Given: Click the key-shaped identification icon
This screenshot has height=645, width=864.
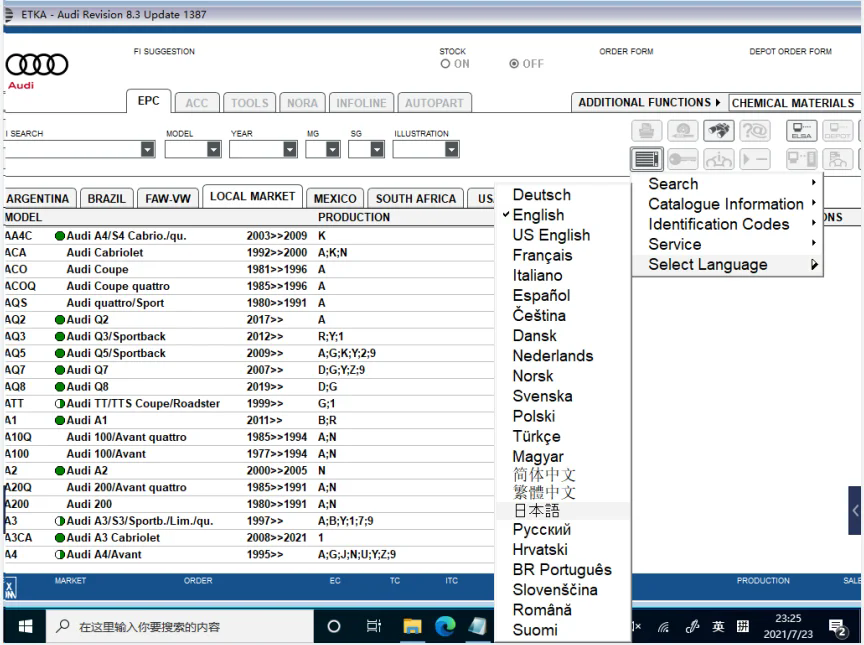Looking at the screenshot, I should click(683, 157).
